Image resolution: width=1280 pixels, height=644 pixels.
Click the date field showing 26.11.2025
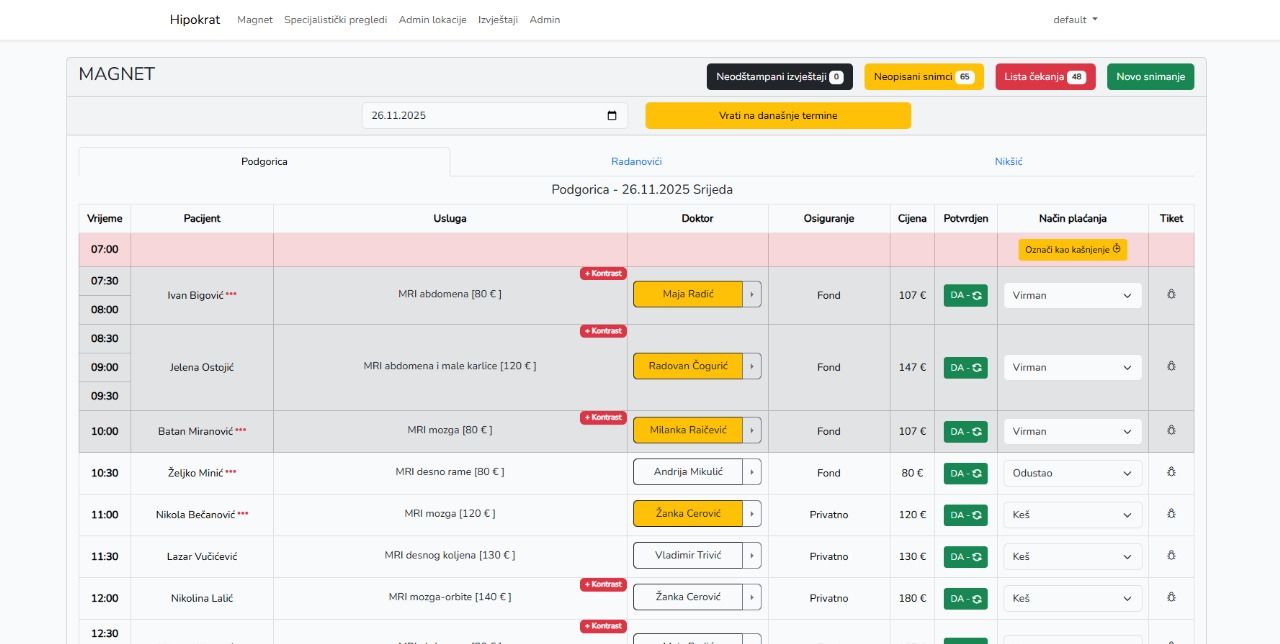(x=480, y=116)
